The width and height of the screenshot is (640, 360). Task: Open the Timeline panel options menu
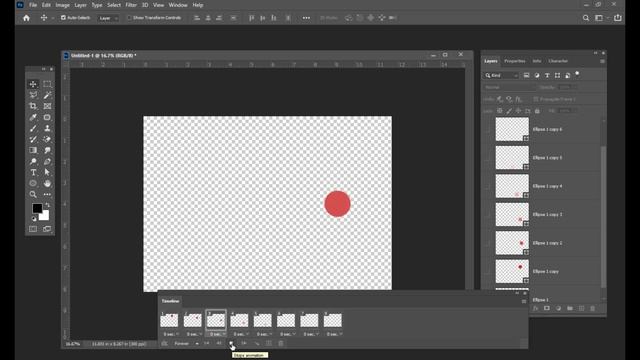coord(524,301)
